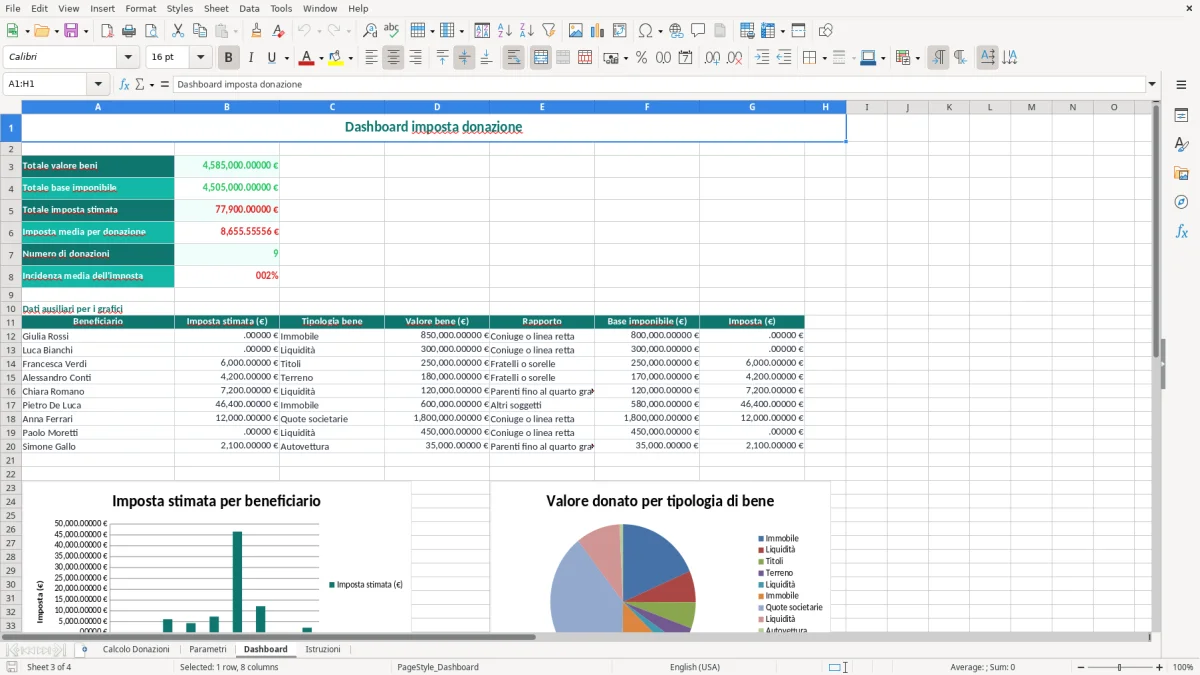Open the font name dropdown
Image resolution: width=1200 pixels, height=675 pixels.
click(x=128, y=58)
